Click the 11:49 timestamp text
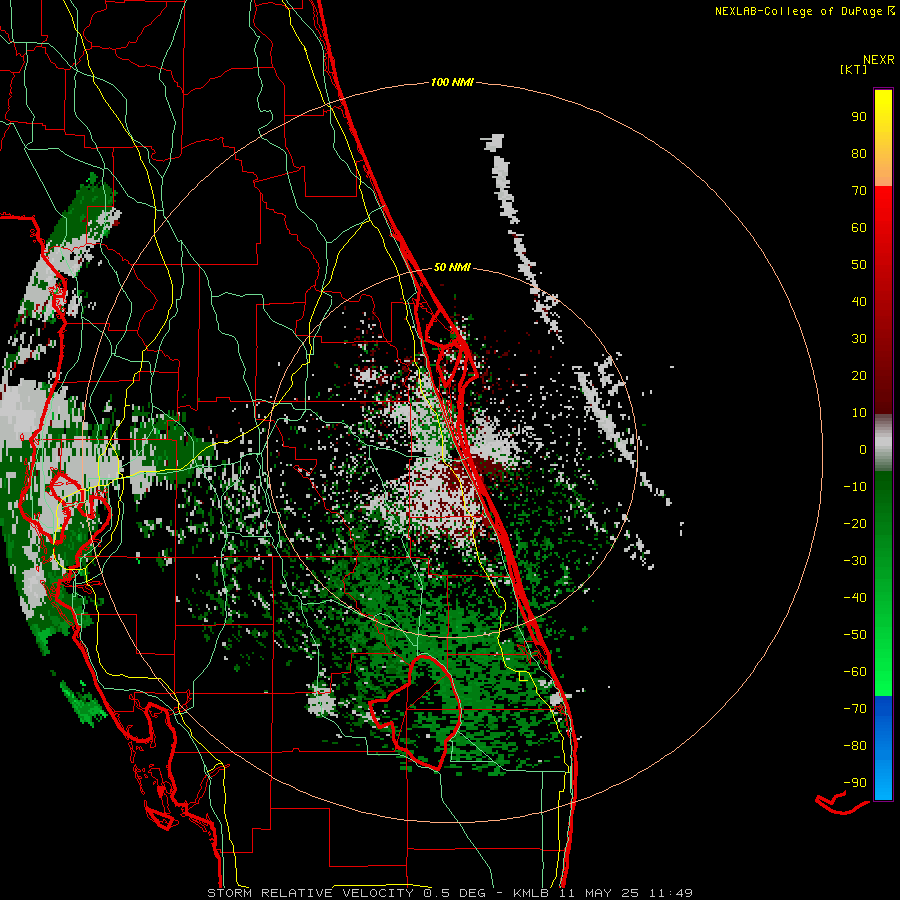The height and width of the screenshot is (900, 900). [x=670, y=893]
